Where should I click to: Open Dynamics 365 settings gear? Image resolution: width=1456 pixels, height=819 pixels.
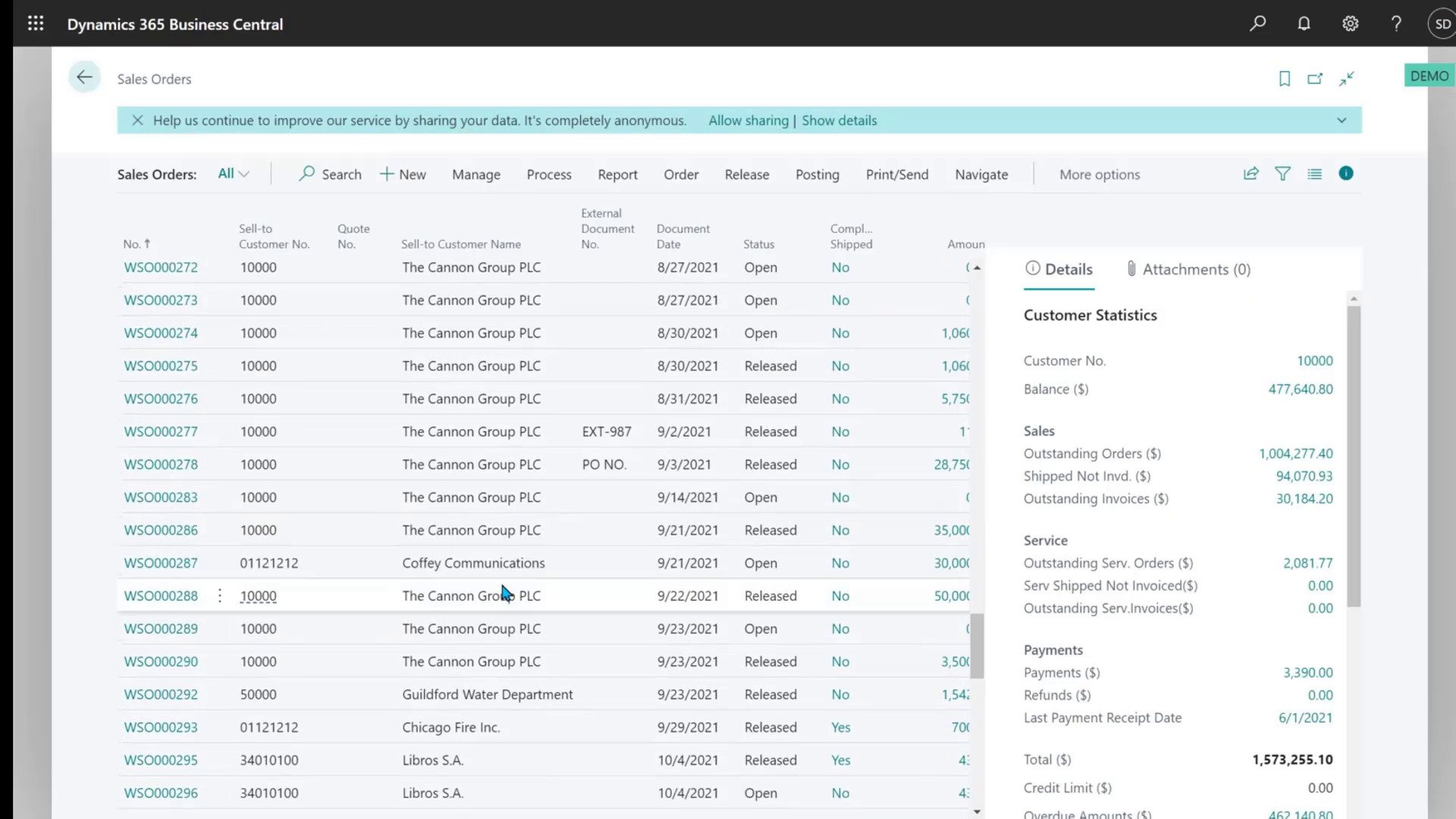click(x=1350, y=24)
